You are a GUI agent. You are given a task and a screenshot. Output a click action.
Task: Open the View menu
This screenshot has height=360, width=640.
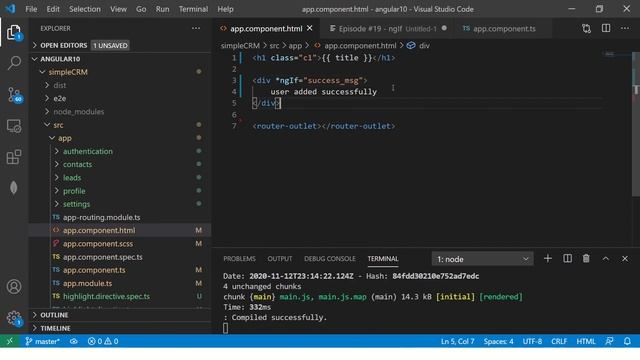pyautogui.click(x=118, y=9)
